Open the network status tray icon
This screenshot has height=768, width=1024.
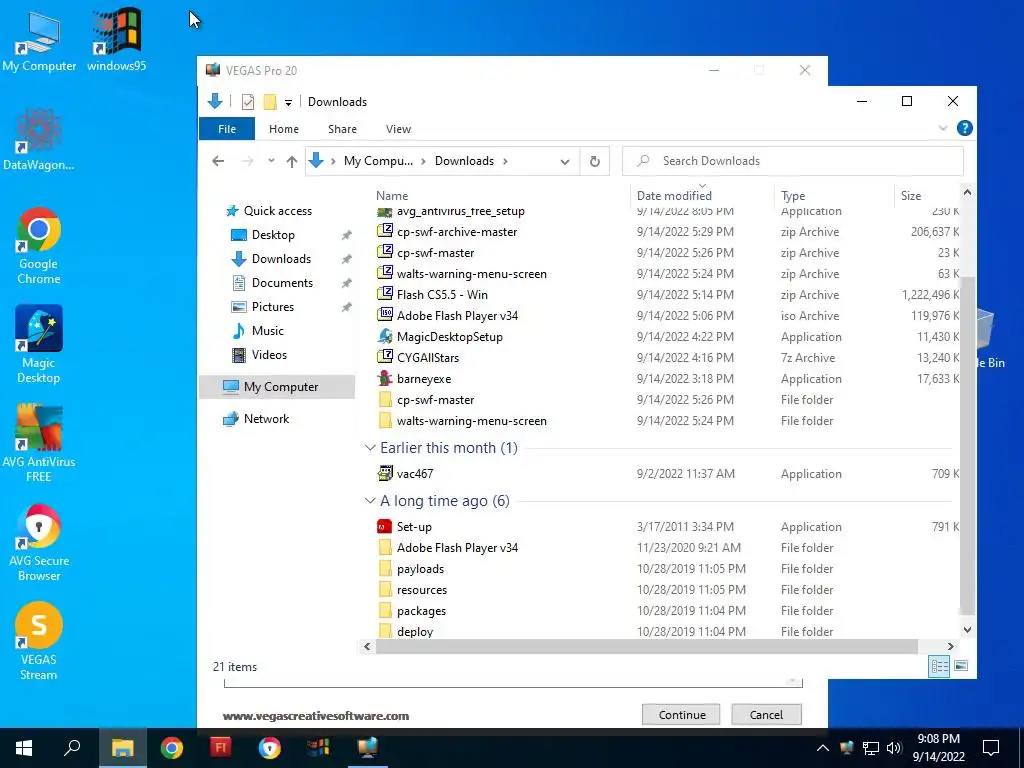[871, 748]
